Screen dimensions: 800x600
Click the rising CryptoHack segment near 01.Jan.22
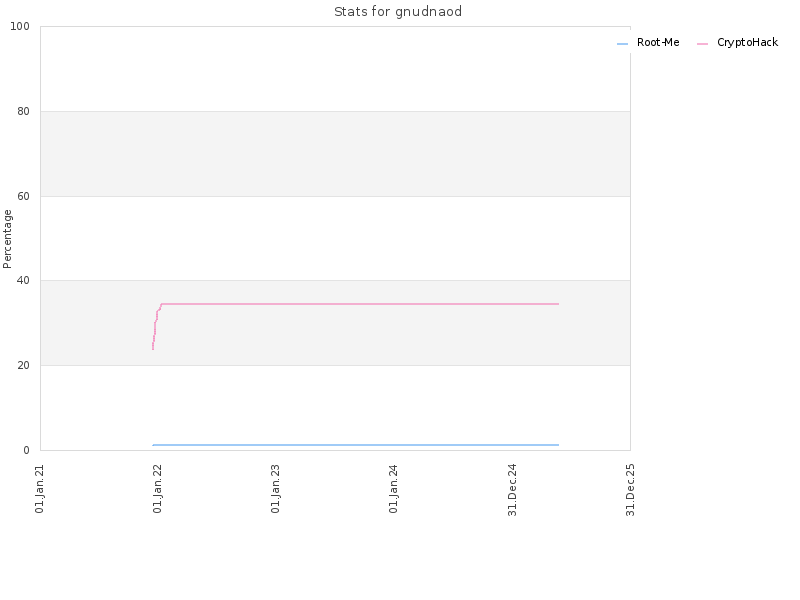(156, 327)
